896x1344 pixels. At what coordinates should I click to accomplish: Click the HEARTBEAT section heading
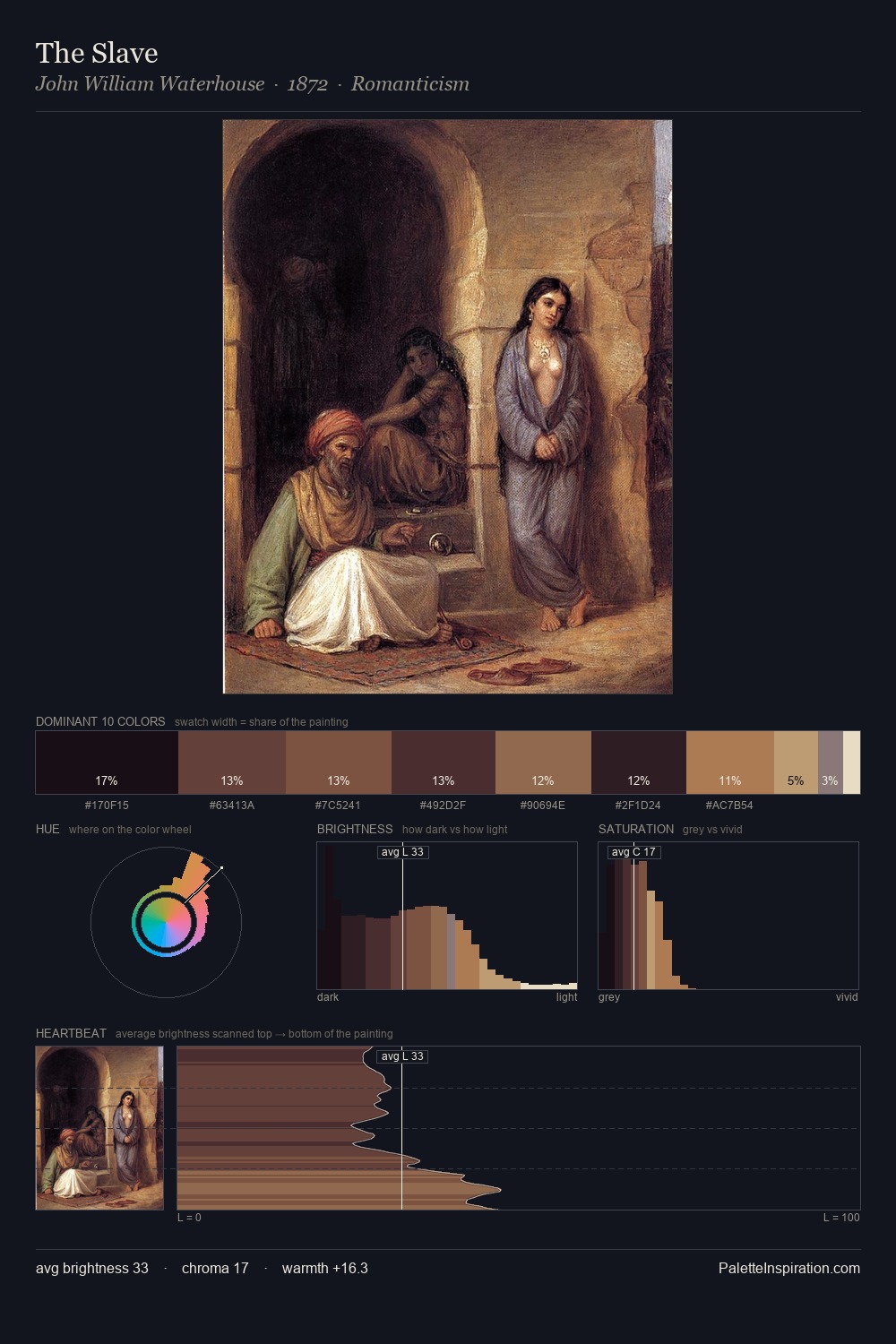tap(71, 1033)
